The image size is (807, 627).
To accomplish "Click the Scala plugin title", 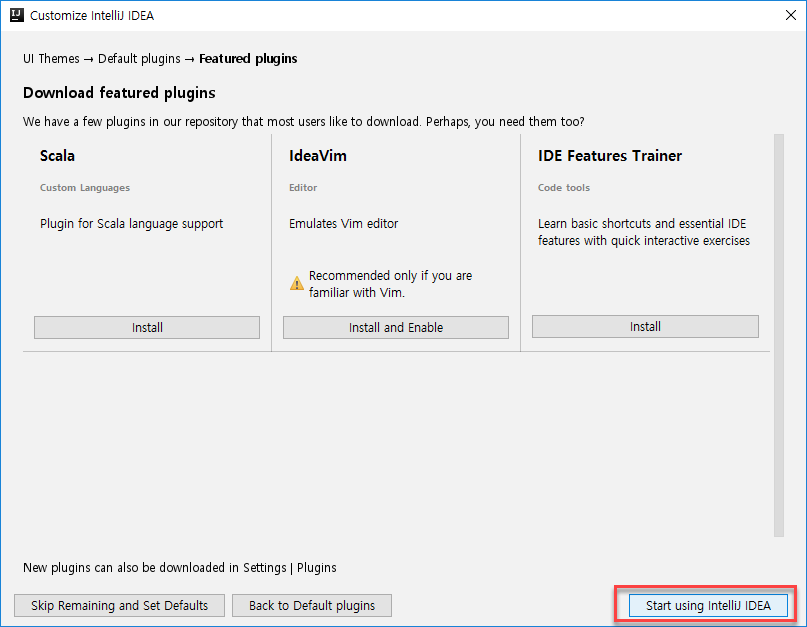I will (57, 156).
